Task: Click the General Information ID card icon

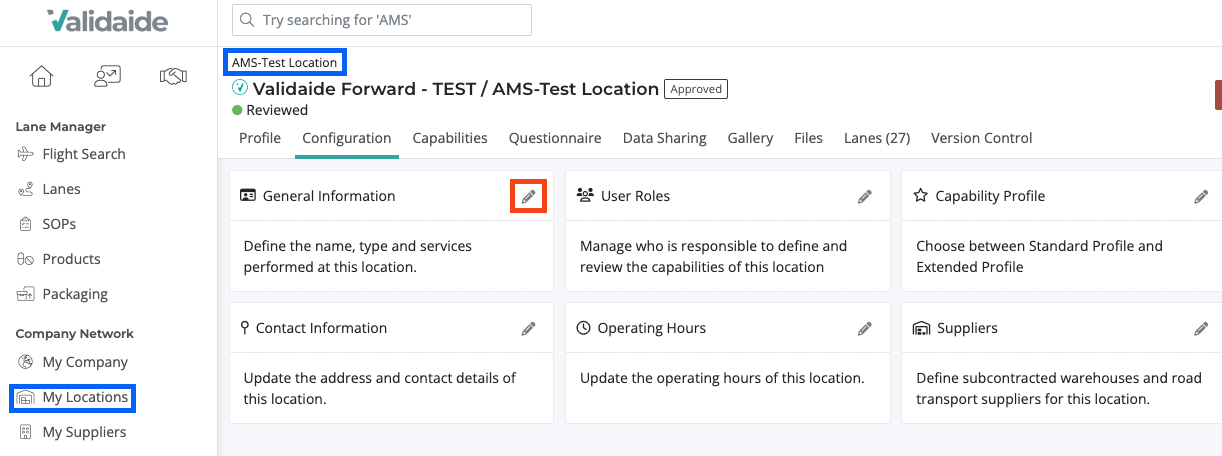Action: coord(249,196)
